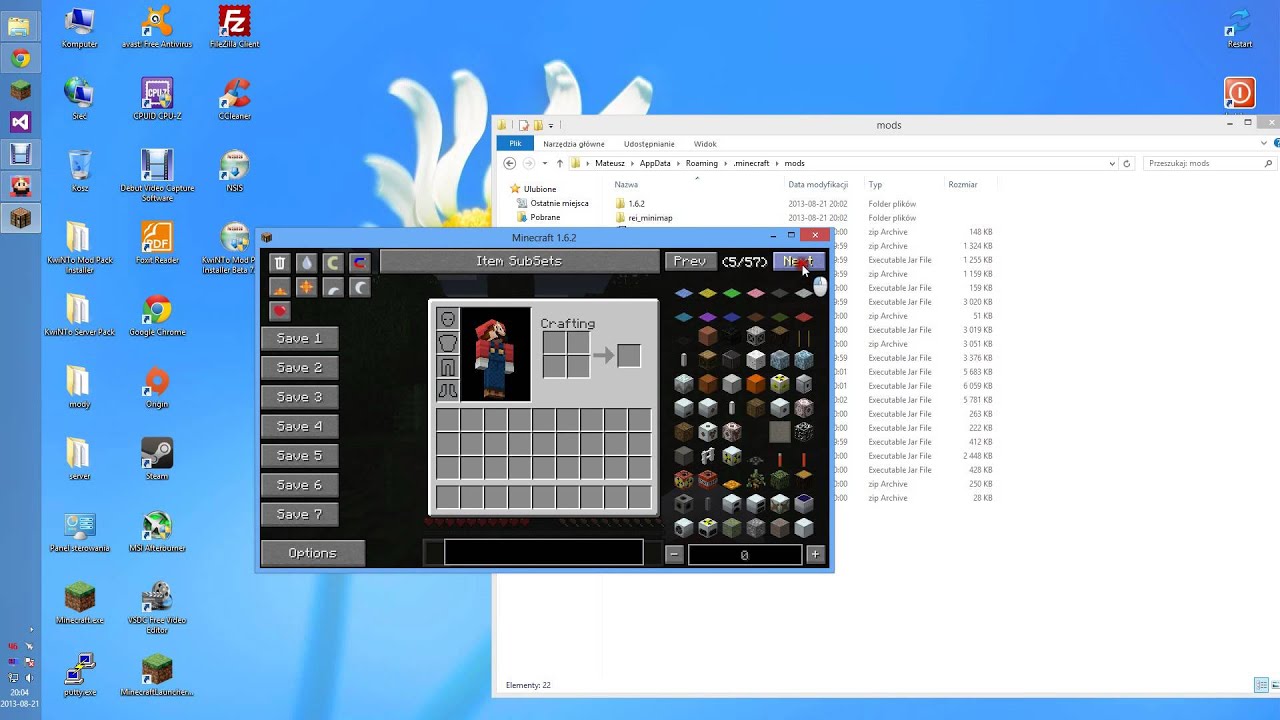Select the leggings armor slot
This screenshot has height=720, width=1280.
pyautogui.click(x=447, y=367)
